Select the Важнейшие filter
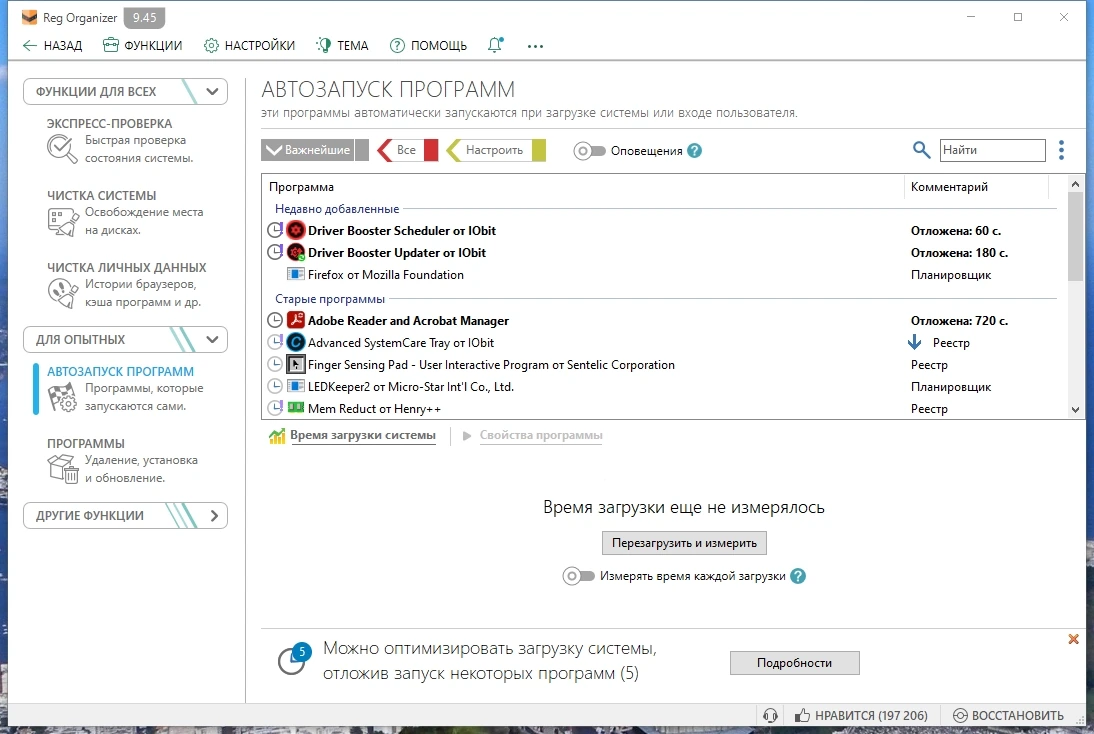Image resolution: width=1094 pixels, height=734 pixels. tap(308, 150)
